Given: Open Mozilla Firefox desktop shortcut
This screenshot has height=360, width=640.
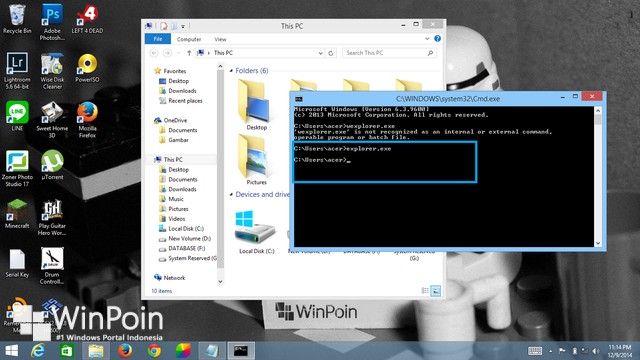Looking at the screenshot, I should click(x=87, y=119).
